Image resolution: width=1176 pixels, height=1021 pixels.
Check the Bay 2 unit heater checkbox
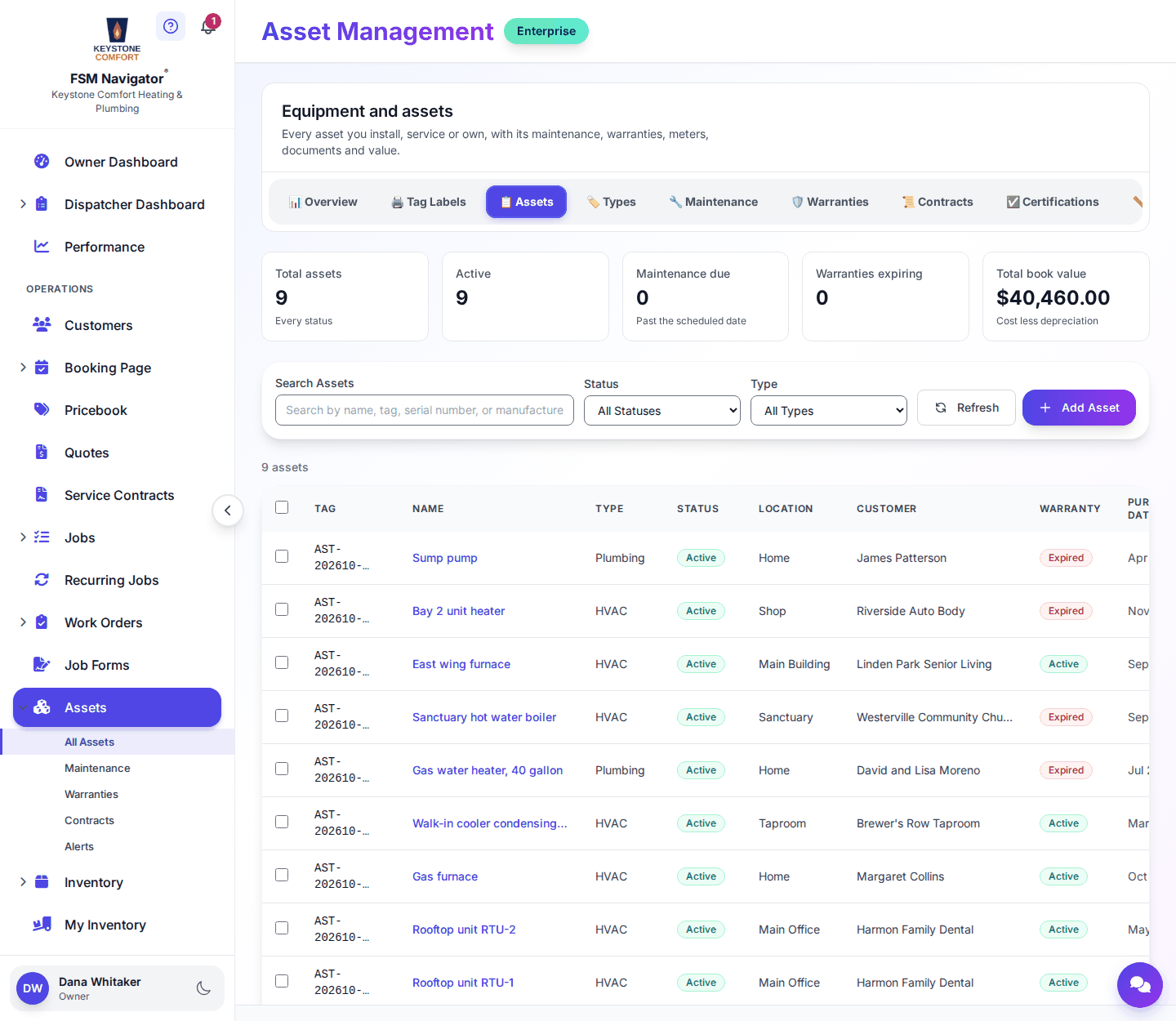[x=282, y=609]
